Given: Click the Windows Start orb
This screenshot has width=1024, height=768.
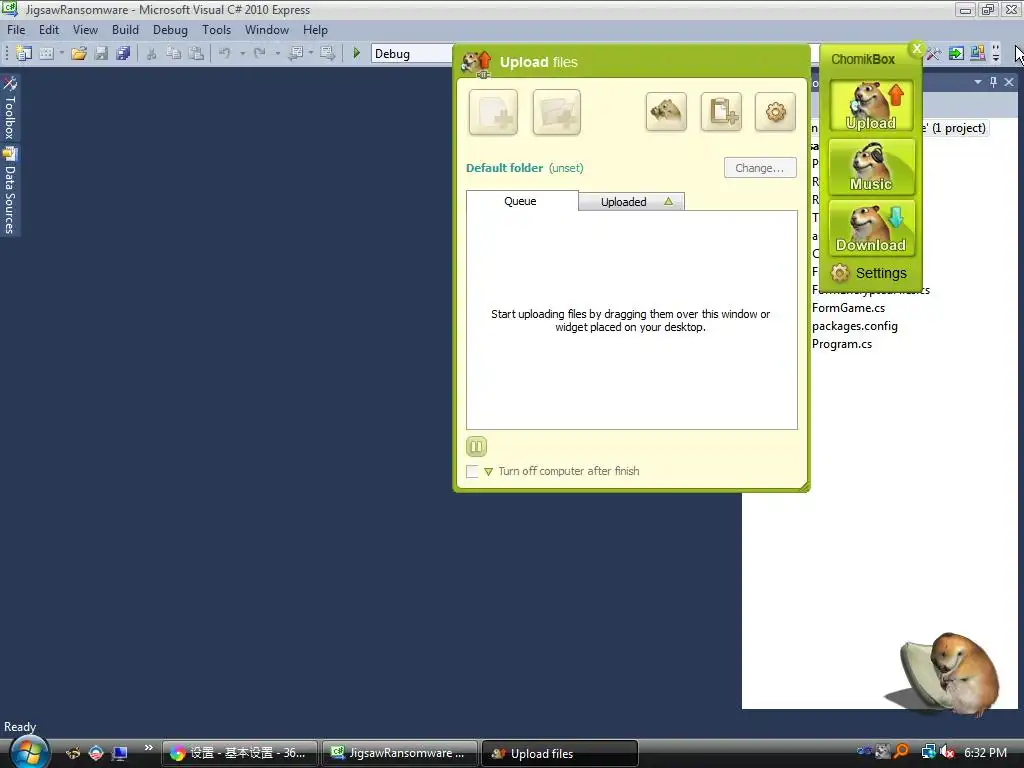Looking at the screenshot, I should [28, 752].
